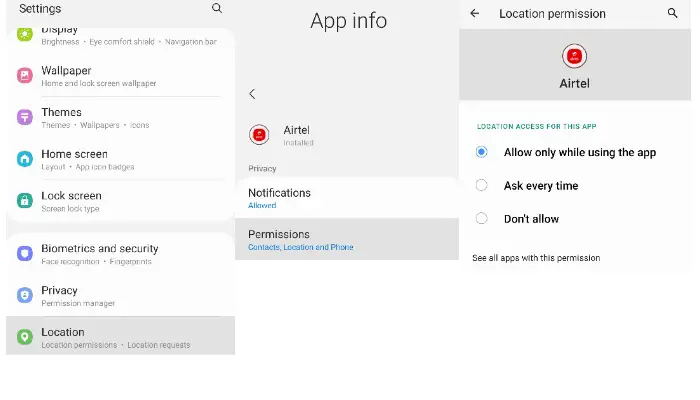Image resolution: width=700 pixels, height=400 pixels.
Task: Open See all apps with this permission
Action: [536, 258]
